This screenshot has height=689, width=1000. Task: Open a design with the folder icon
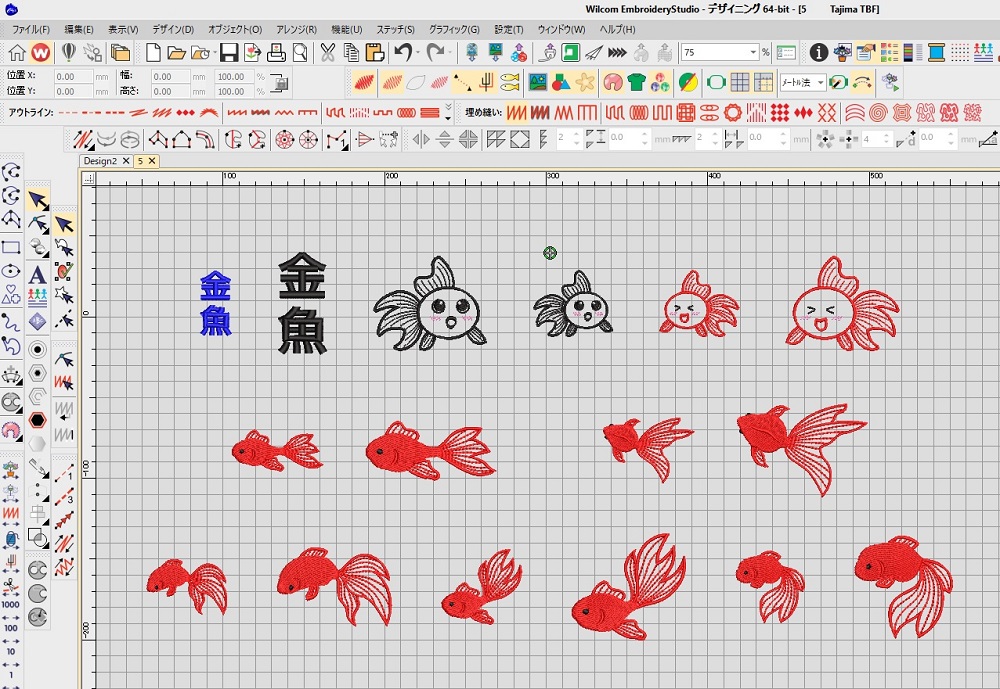click(176, 52)
